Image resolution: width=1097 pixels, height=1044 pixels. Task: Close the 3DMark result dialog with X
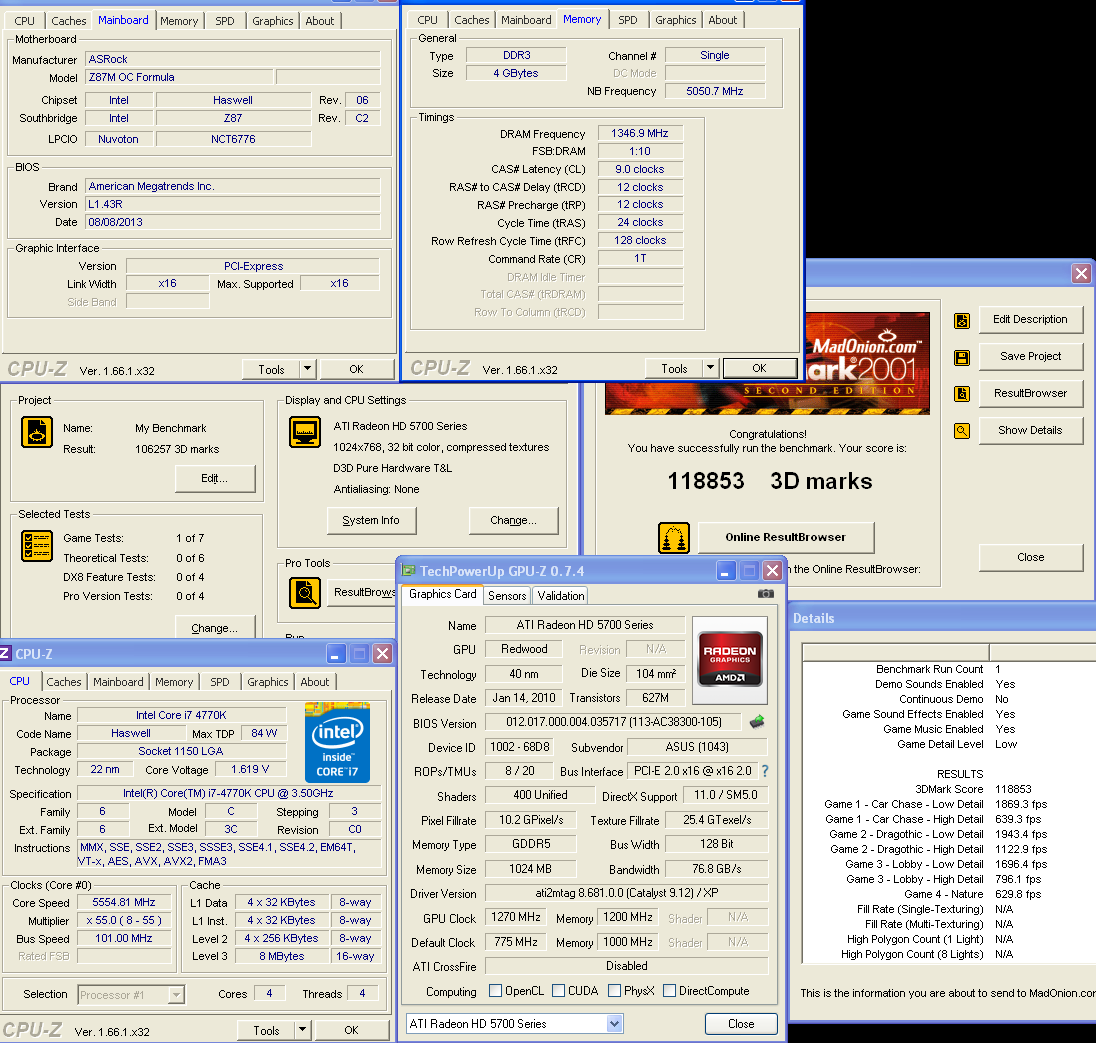point(1081,274)
